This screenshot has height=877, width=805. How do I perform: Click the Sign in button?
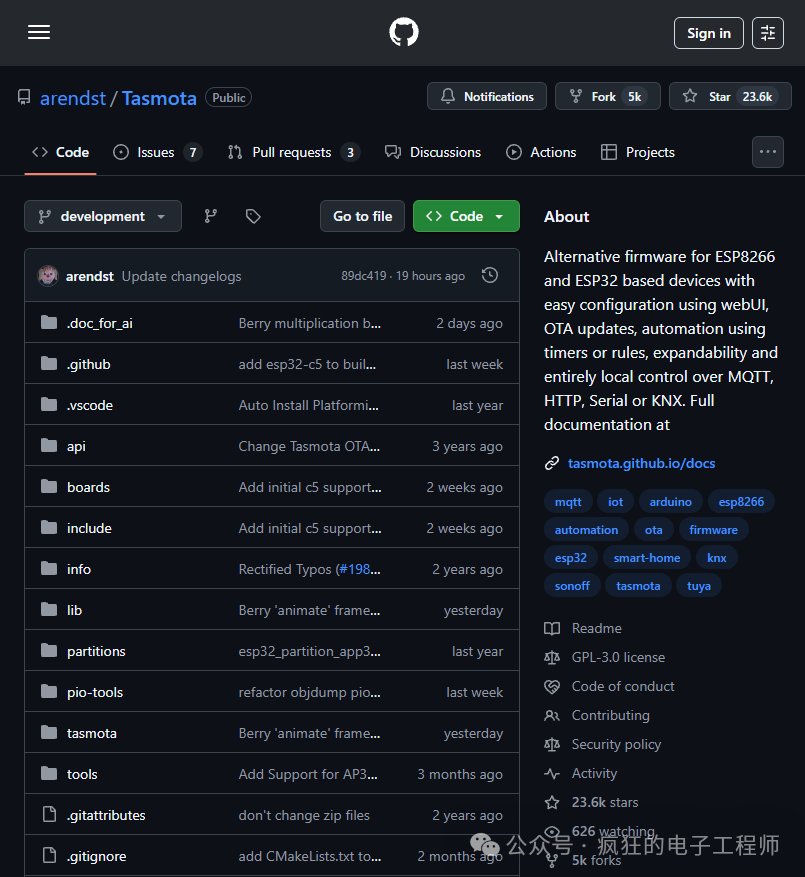[x=708, y=33]
